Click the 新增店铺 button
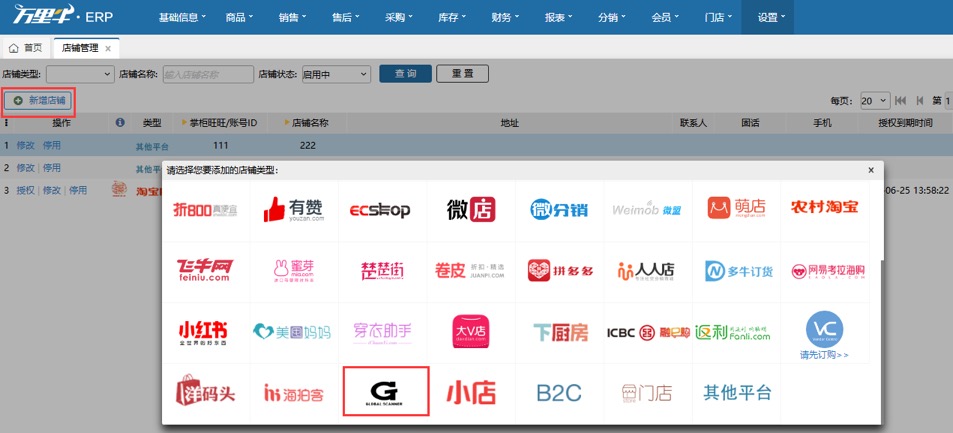 [x=39, y=101]
